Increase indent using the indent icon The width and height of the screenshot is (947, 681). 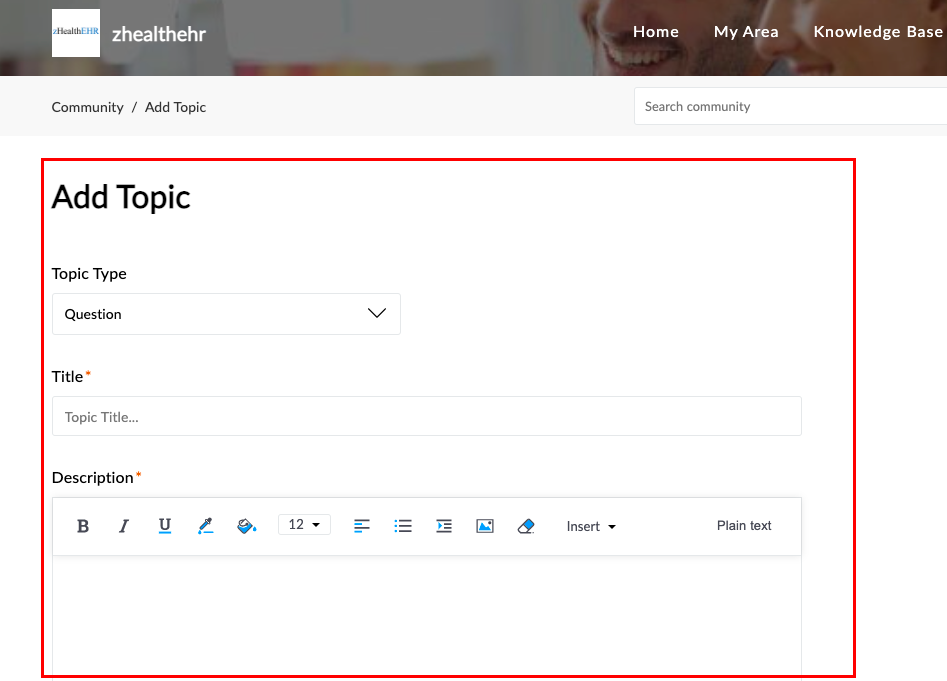[444, 526]
